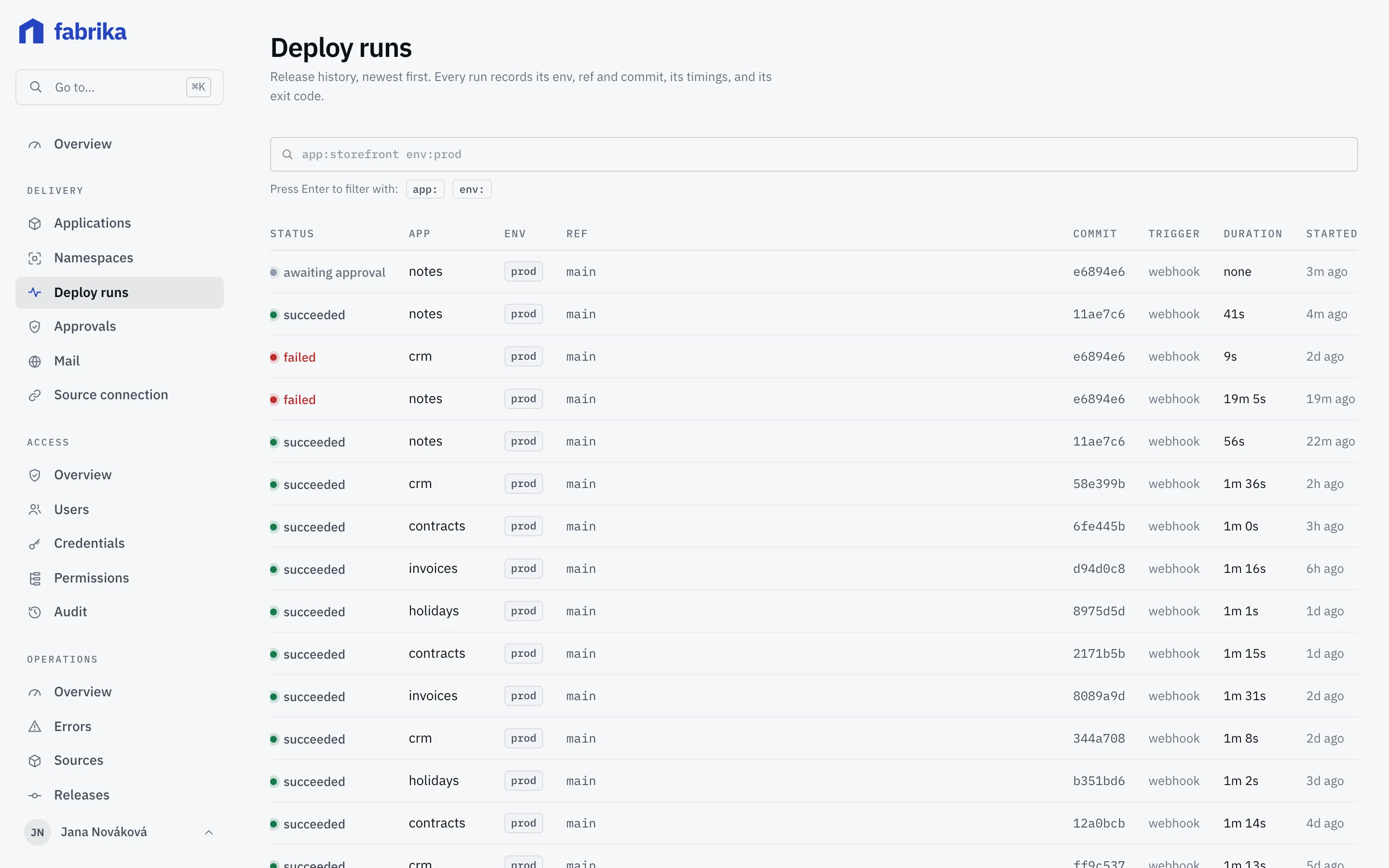Click the top Overview gauge icon
The image size is (1389, 868).
(35, 145)
